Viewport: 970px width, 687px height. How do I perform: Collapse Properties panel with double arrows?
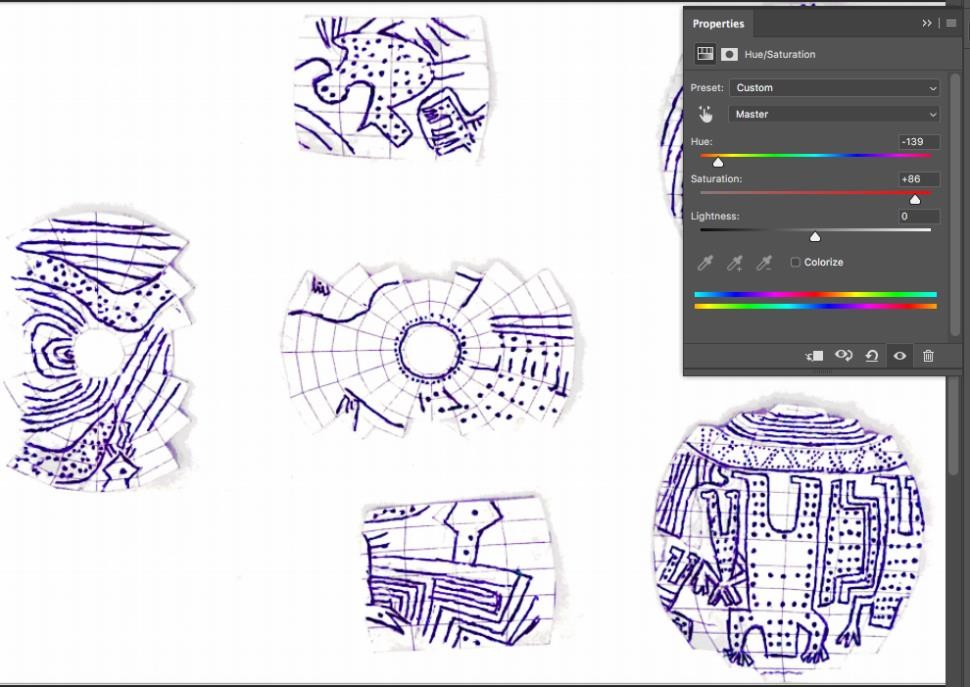[927, 23]
